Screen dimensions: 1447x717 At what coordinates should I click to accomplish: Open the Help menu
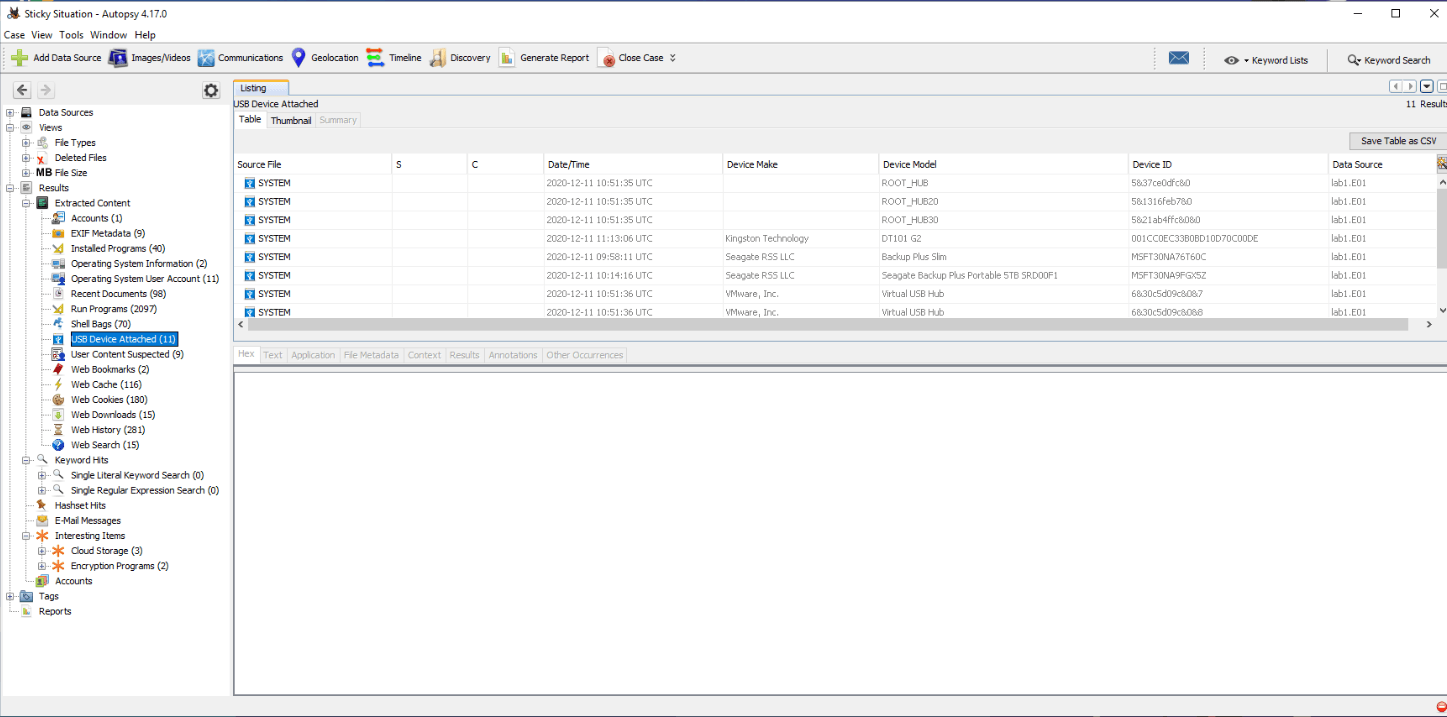(145, 35)
